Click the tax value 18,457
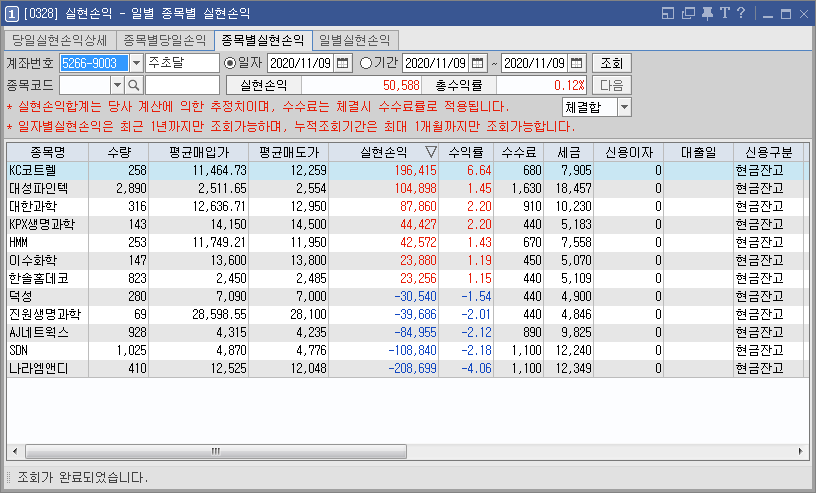Viewport: 816px width, 493px height. pos(573,188)
